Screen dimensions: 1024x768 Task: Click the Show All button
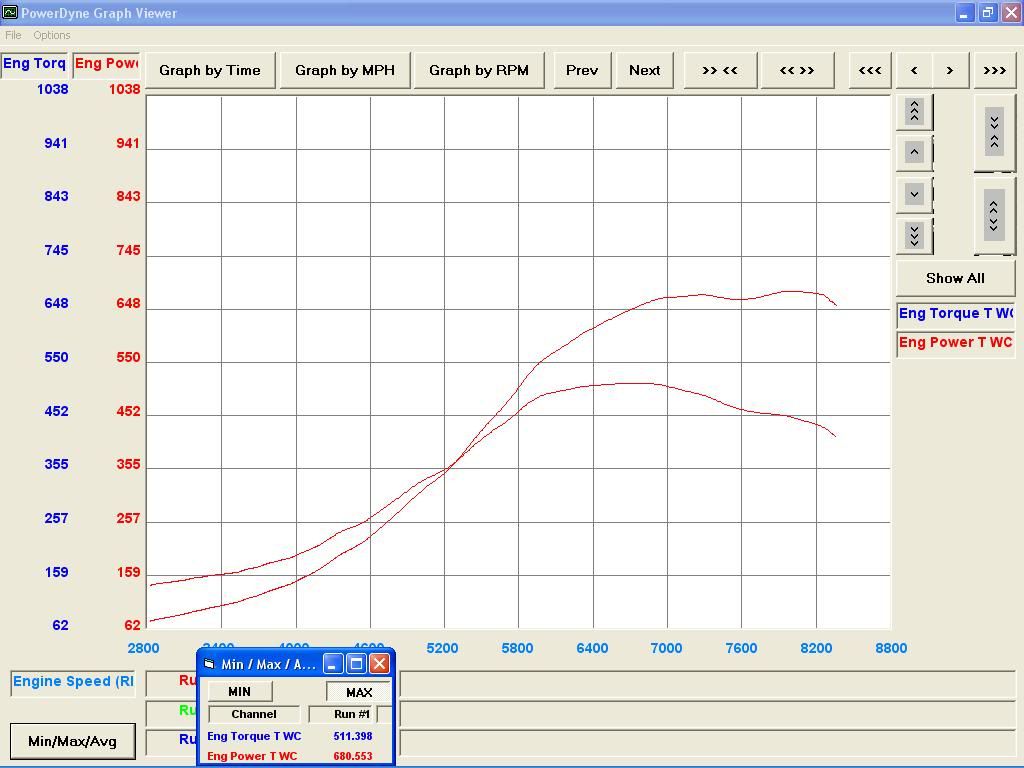[954, 278]
